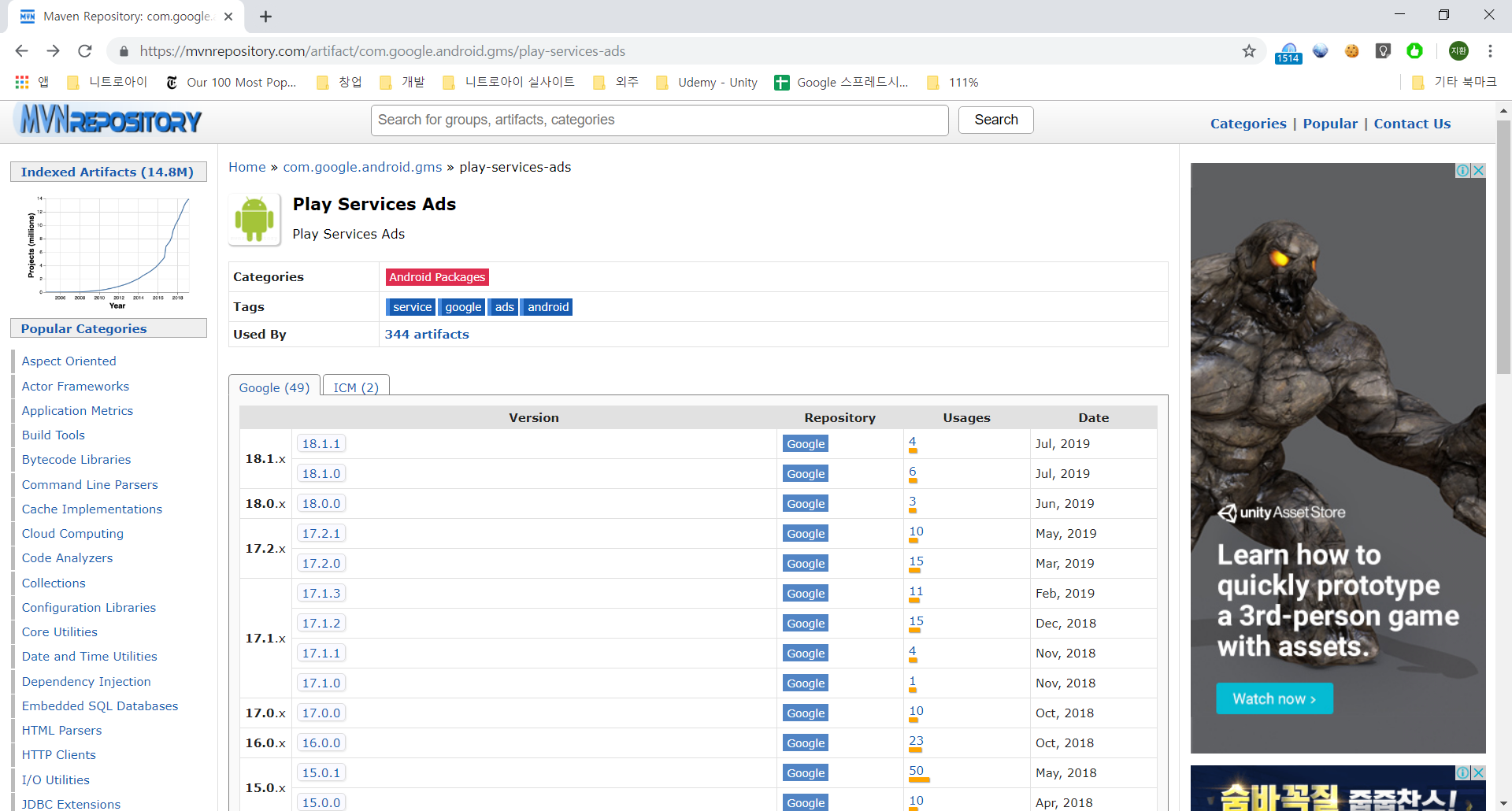Click the globe extension icon

[x=1321, y=51]
